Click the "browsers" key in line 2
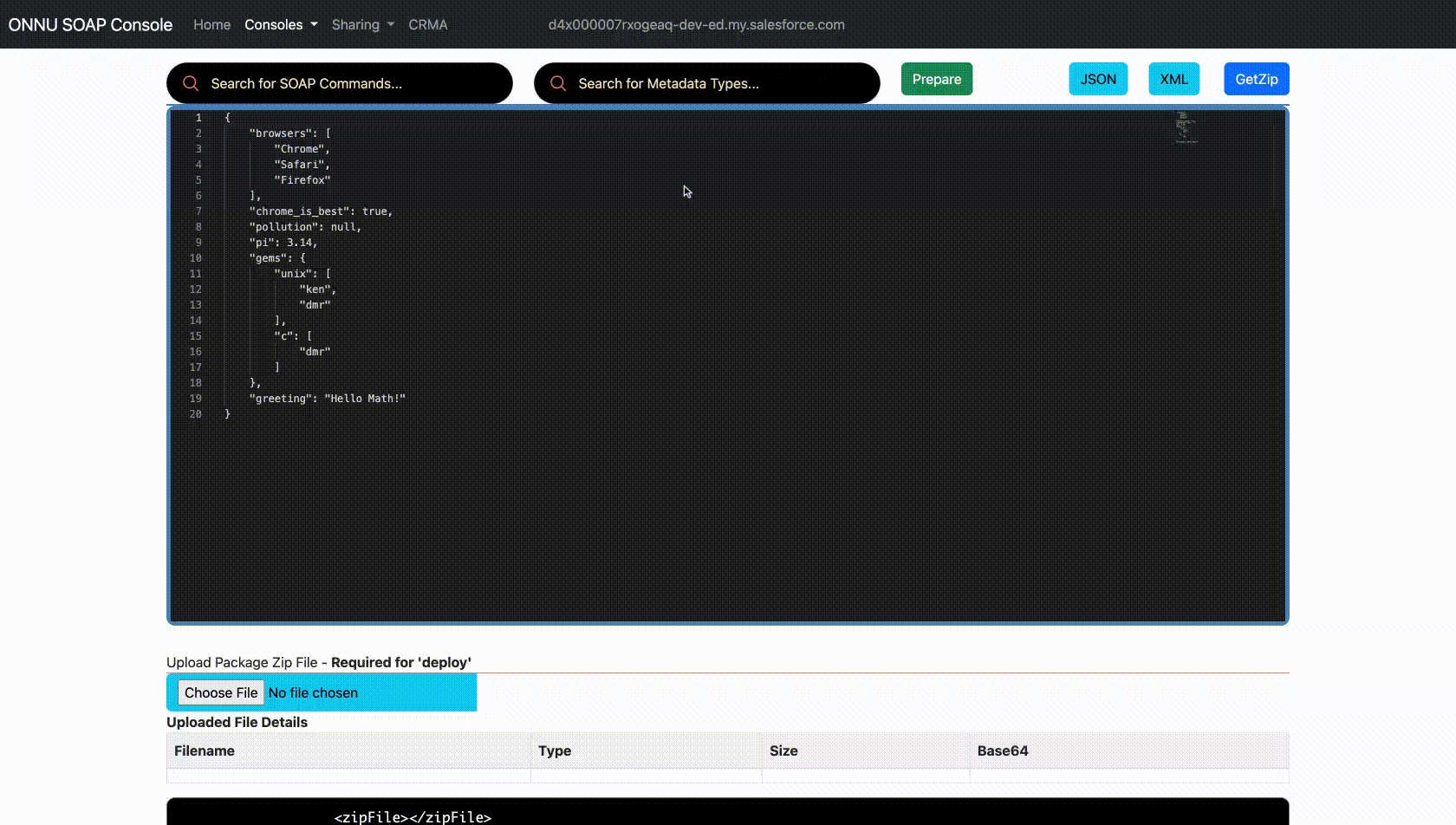 click(x=281, y=133)
